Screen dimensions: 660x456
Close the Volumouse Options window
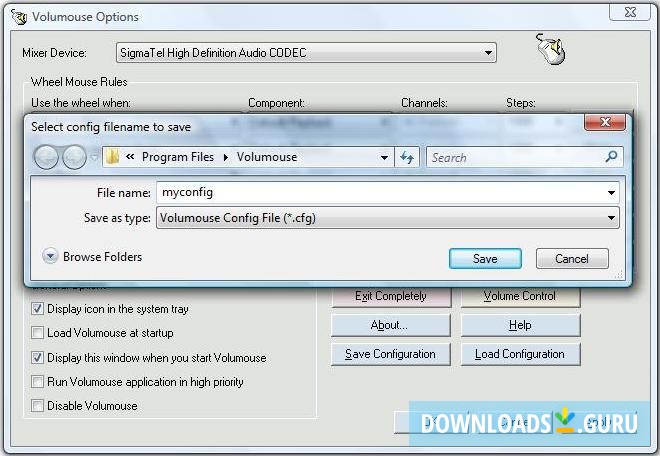[x=631, y=12]
